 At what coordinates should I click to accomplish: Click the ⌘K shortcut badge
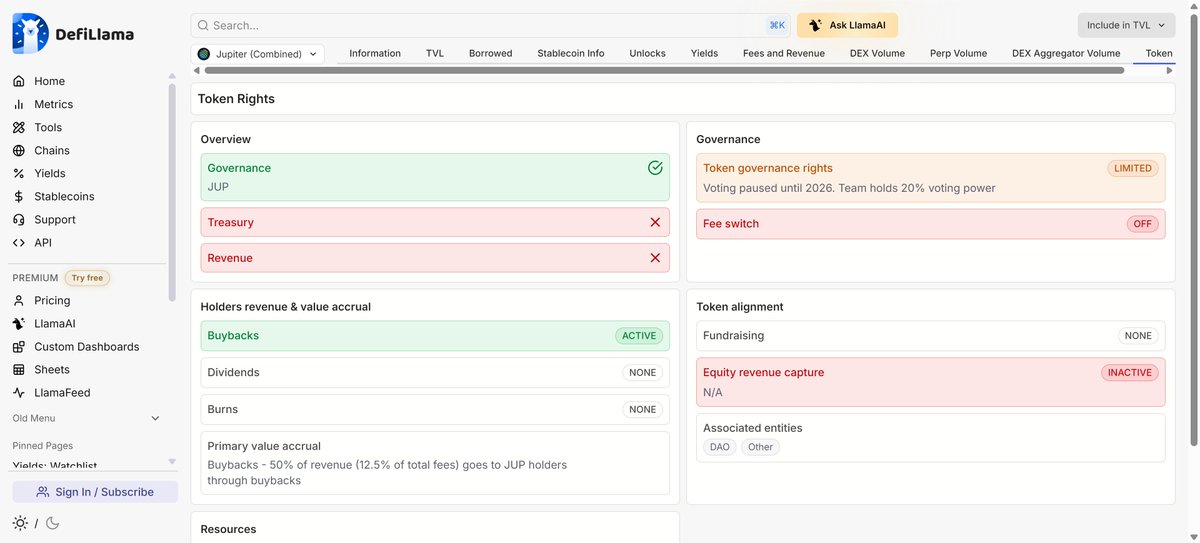coord(777,25)
